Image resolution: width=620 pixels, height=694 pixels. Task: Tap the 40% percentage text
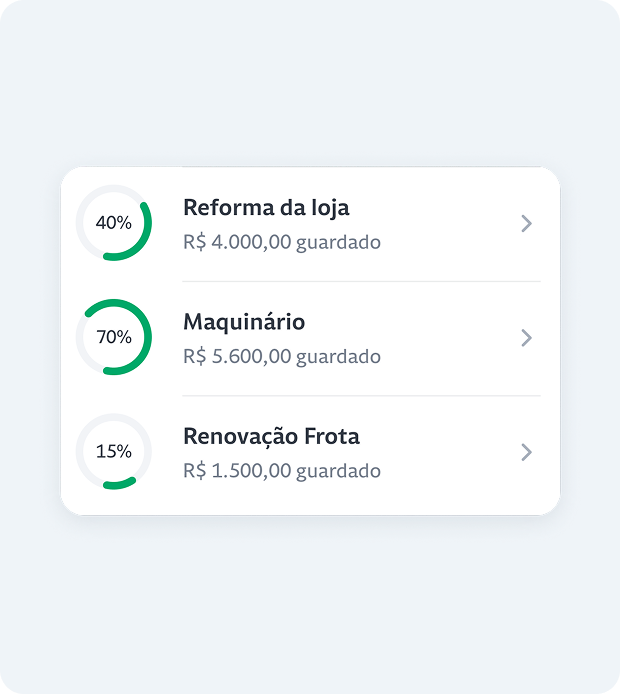click(x=114, y=223)
